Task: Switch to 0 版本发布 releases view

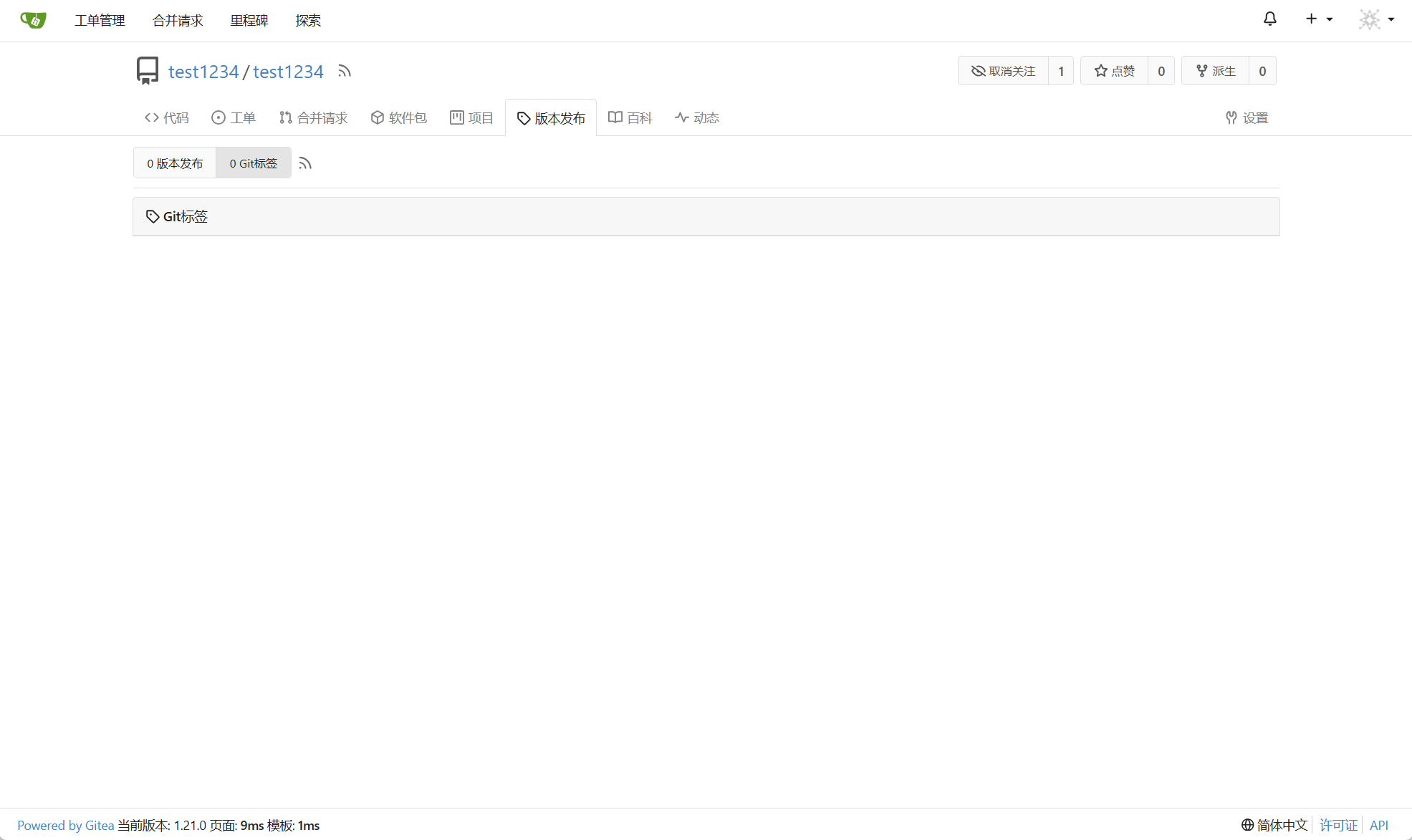Action: pos(175,163)
